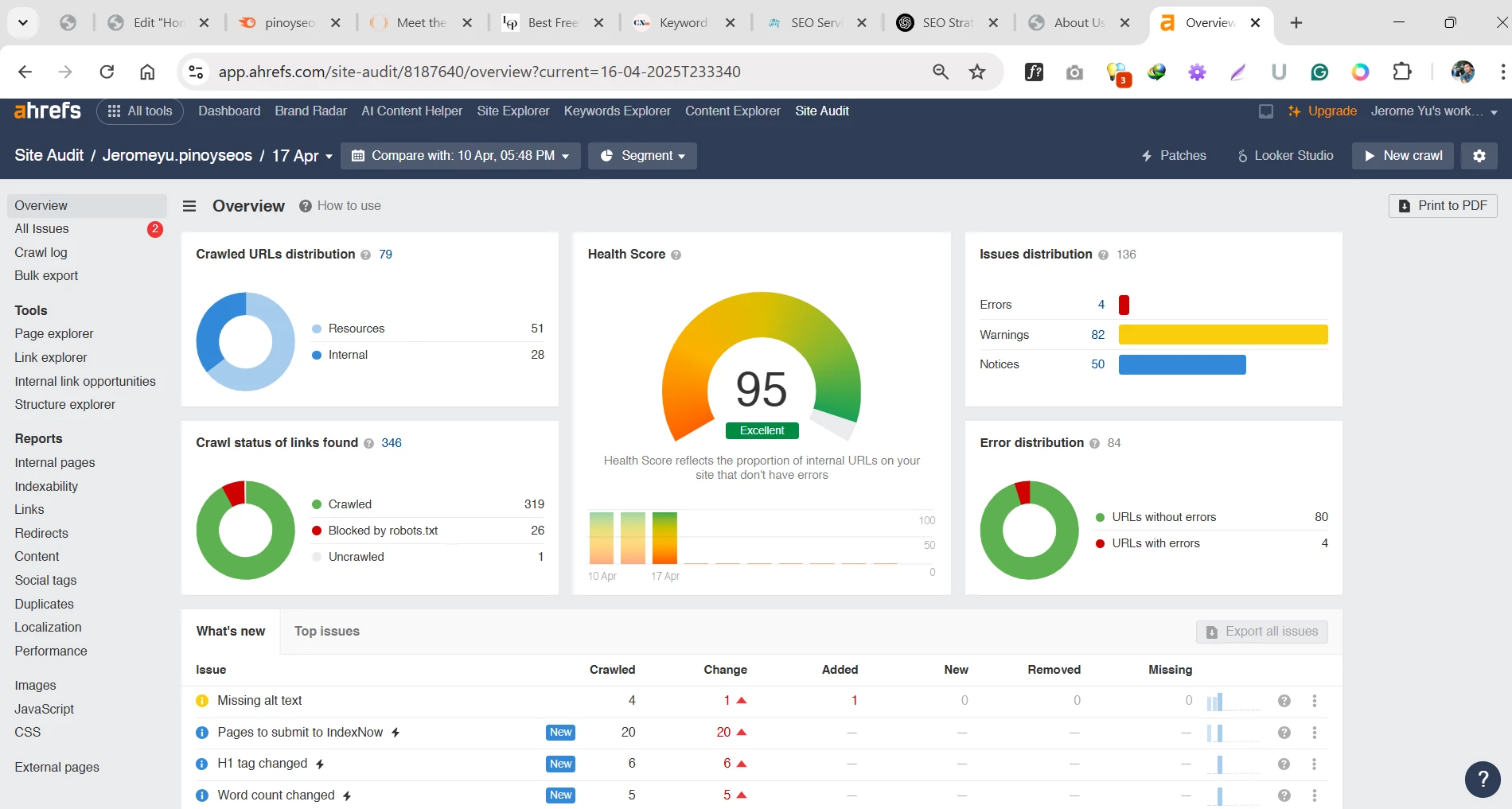
Task: Click the yellow Warnings bar
Action: (1223, 335)
